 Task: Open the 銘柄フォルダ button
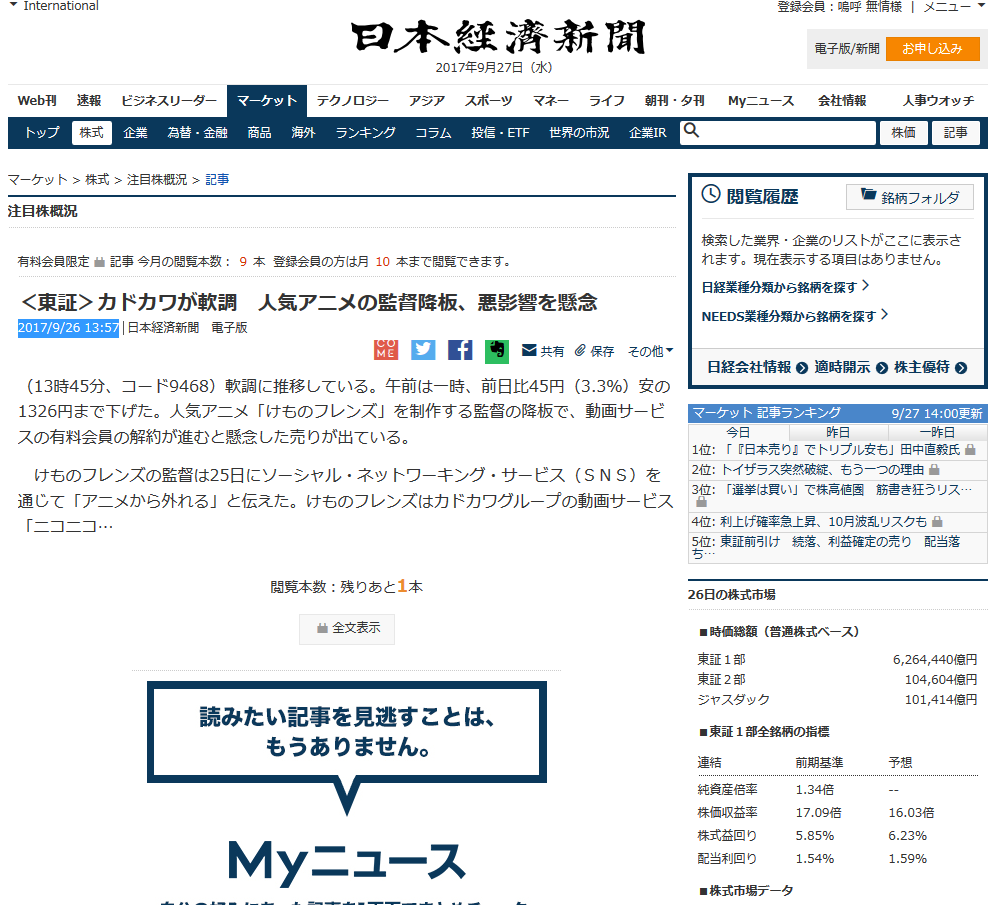910,198
